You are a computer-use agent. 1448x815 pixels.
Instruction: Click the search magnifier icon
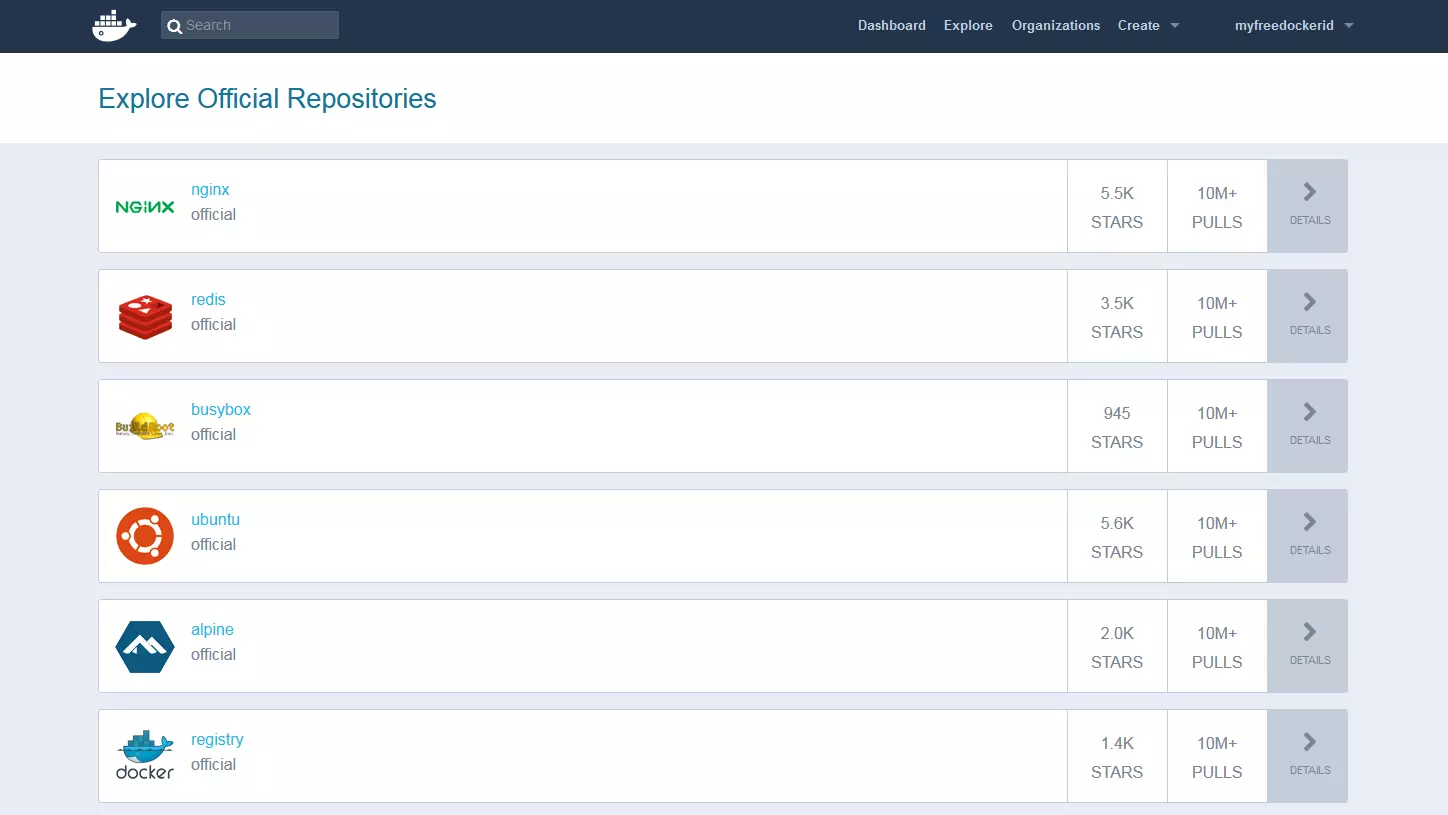[x=174, y=24]
